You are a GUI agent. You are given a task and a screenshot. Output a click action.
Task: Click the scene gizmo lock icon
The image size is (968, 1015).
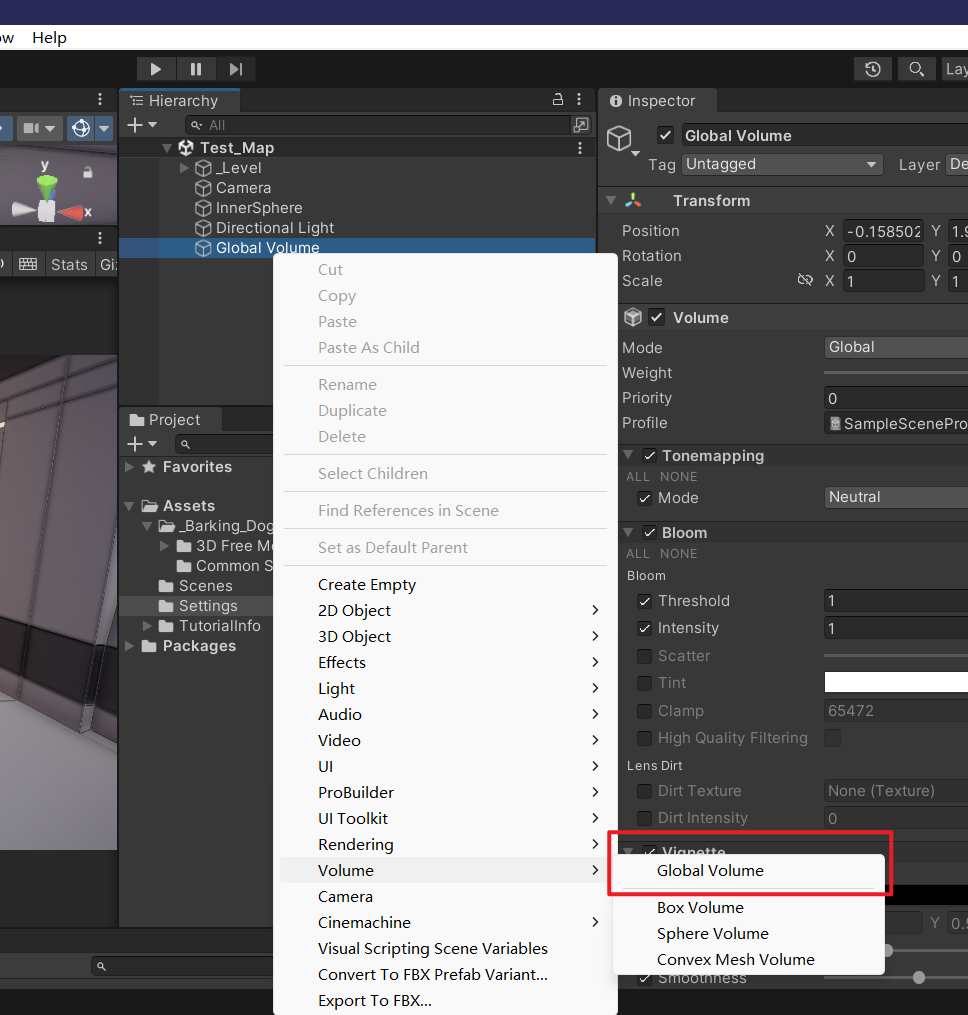87,172
